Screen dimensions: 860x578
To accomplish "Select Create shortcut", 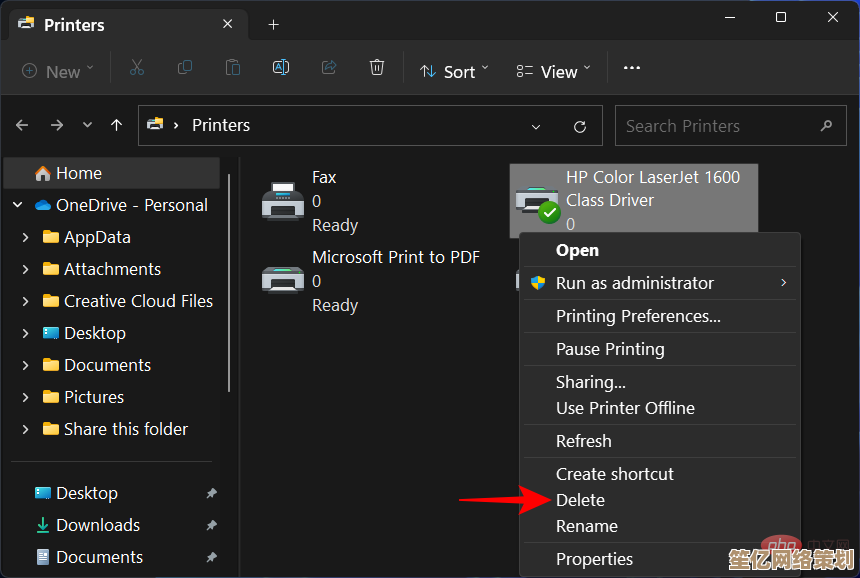I will [660, 474].
